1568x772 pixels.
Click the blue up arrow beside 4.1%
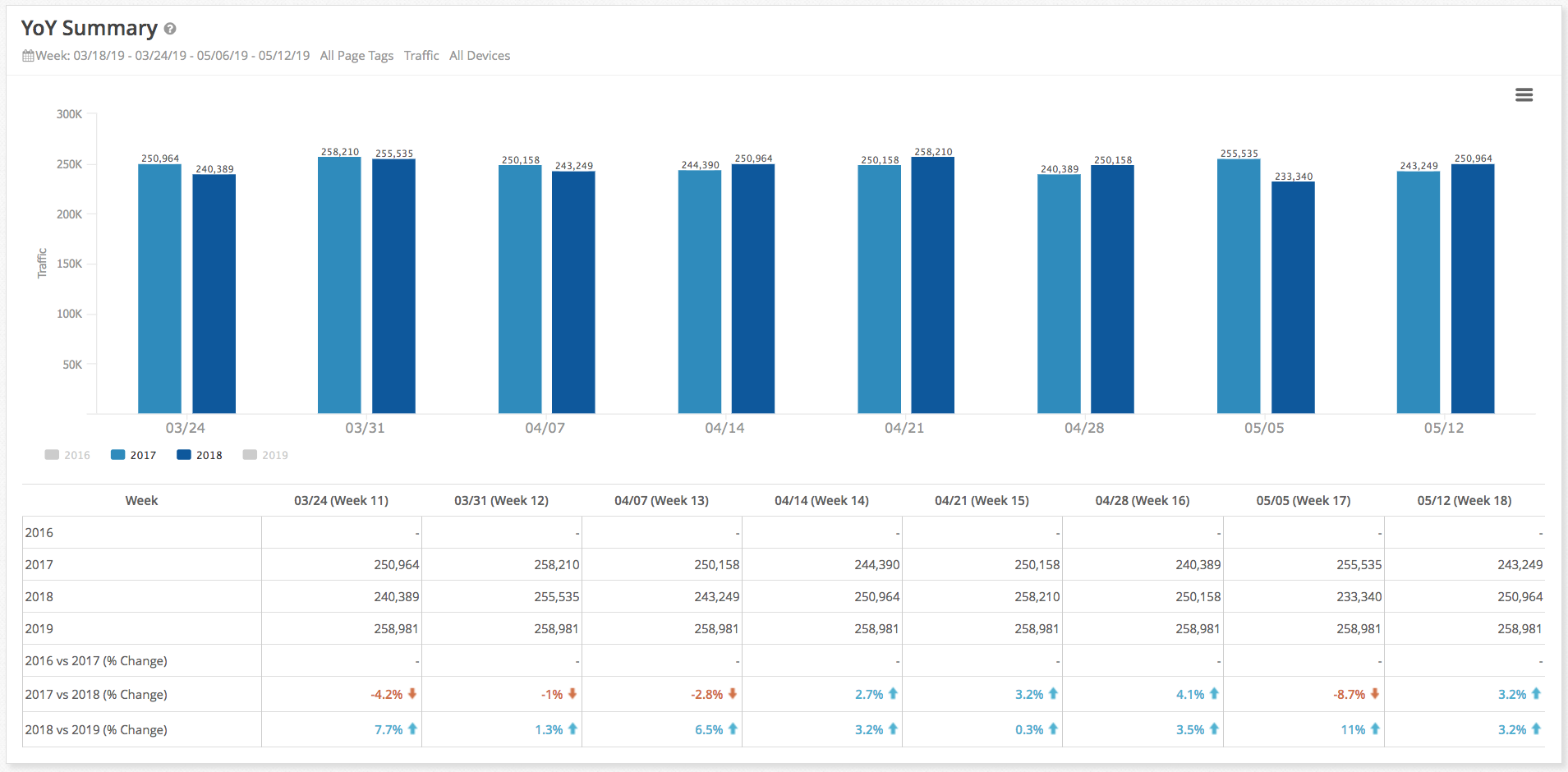[x=1214, y=694]
